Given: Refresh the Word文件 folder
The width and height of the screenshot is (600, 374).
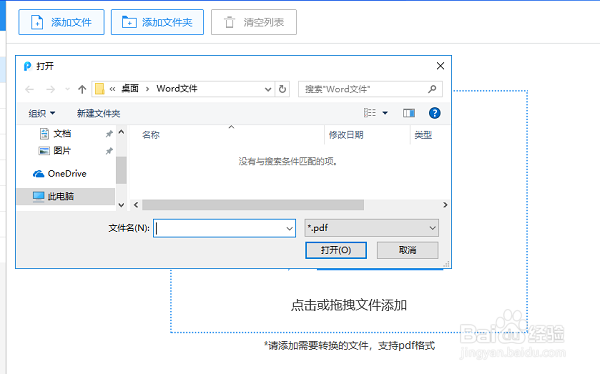Looking at the screenshot, I should click(282, 89).
